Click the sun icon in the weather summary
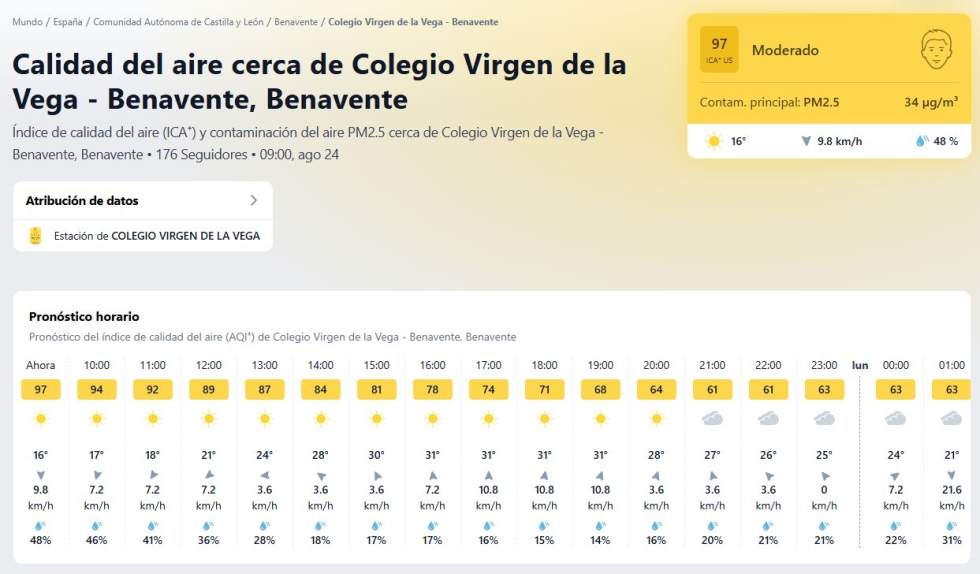Viewport: 980px width, 574px height. click(x=714, y=141)
